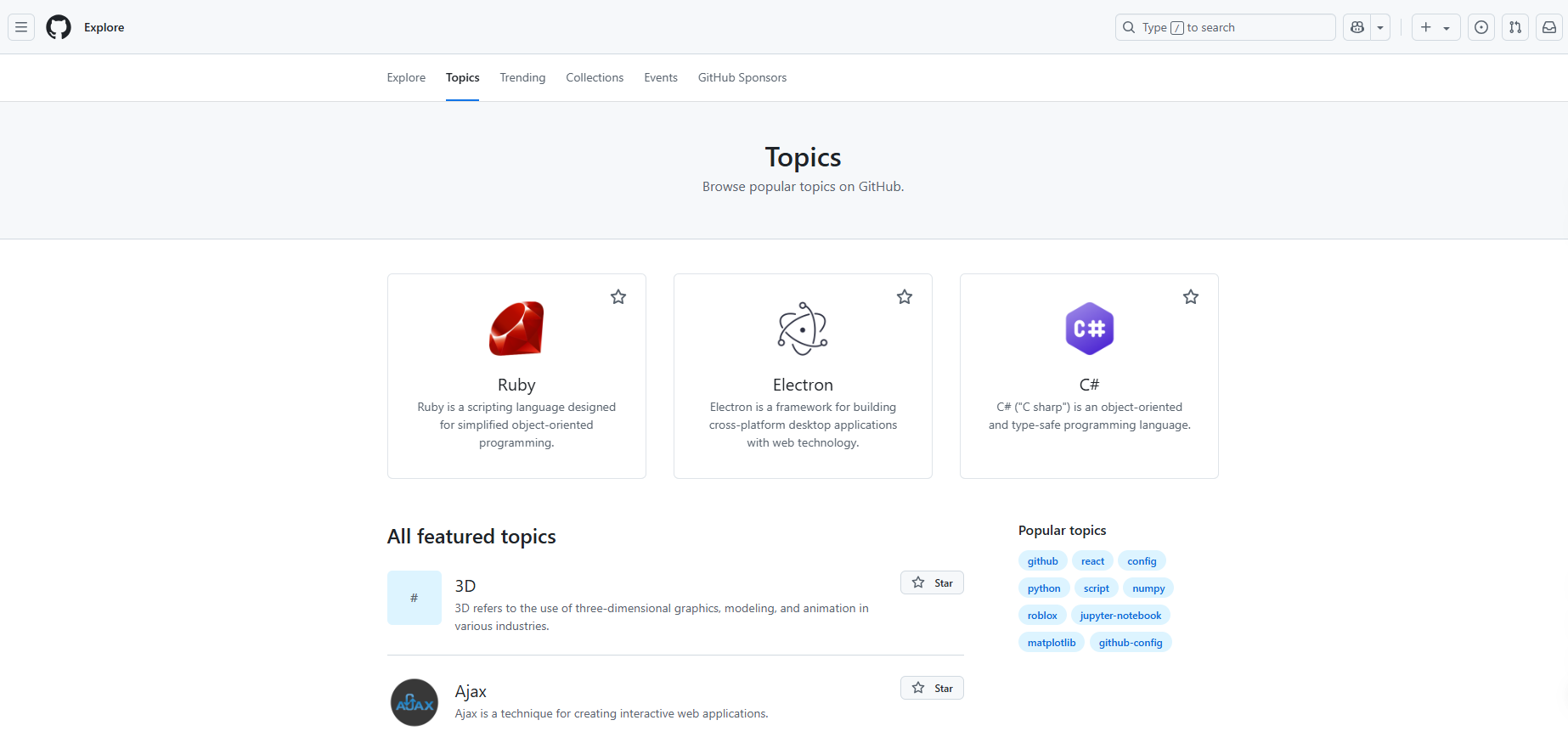Open the jupyter-notebook topic tag
1568x754 pixels.
point(1120,616)
